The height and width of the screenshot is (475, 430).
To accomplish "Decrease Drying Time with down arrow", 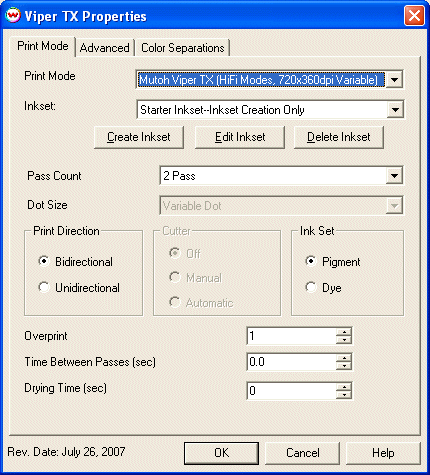I will 344,394.
